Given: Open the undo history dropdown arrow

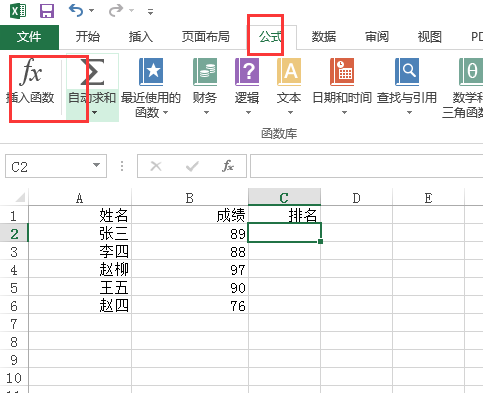Looking at the screenshot, I should [x=91, y=11].
